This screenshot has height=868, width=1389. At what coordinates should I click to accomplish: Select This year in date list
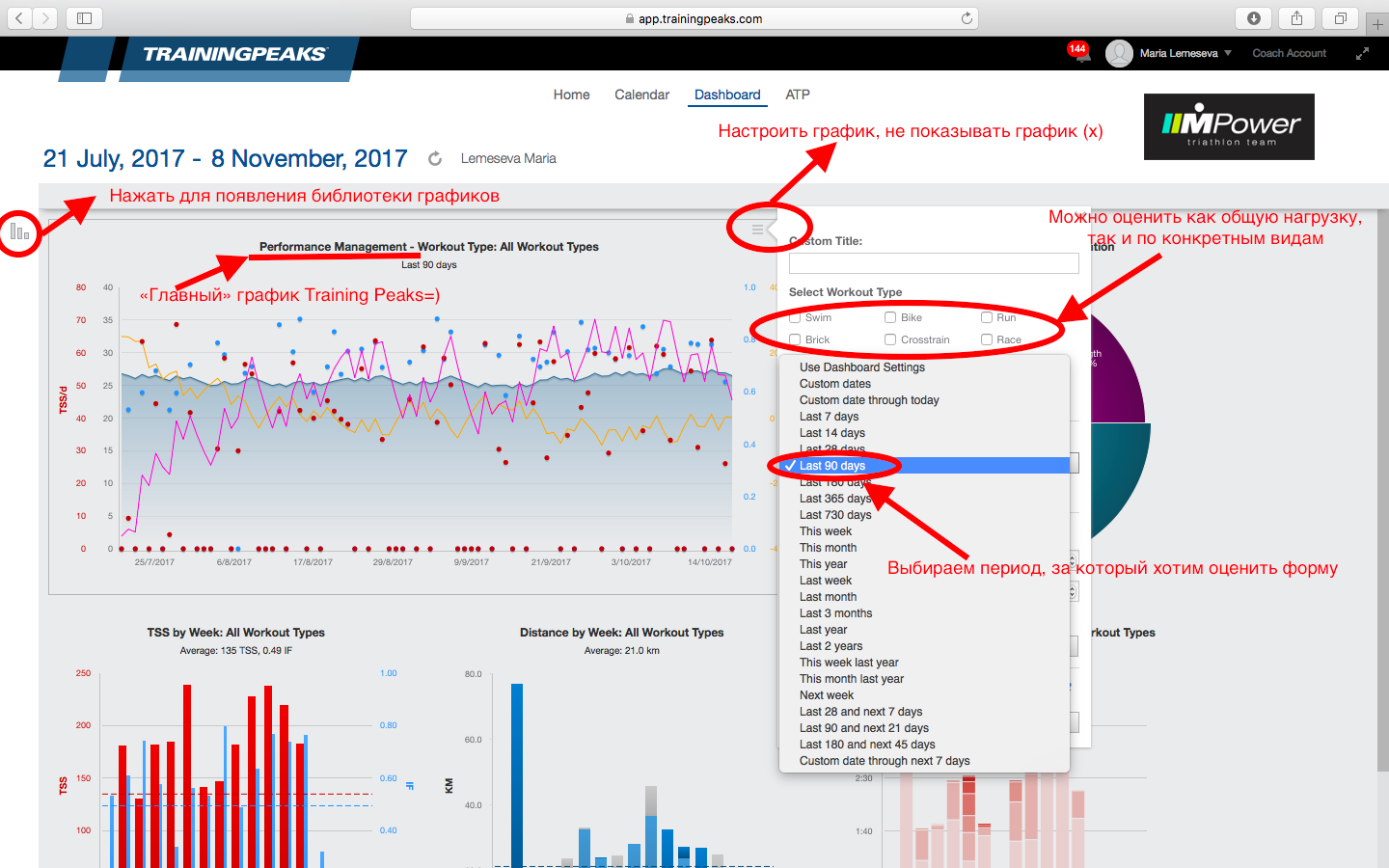click(x=924, y=564)
